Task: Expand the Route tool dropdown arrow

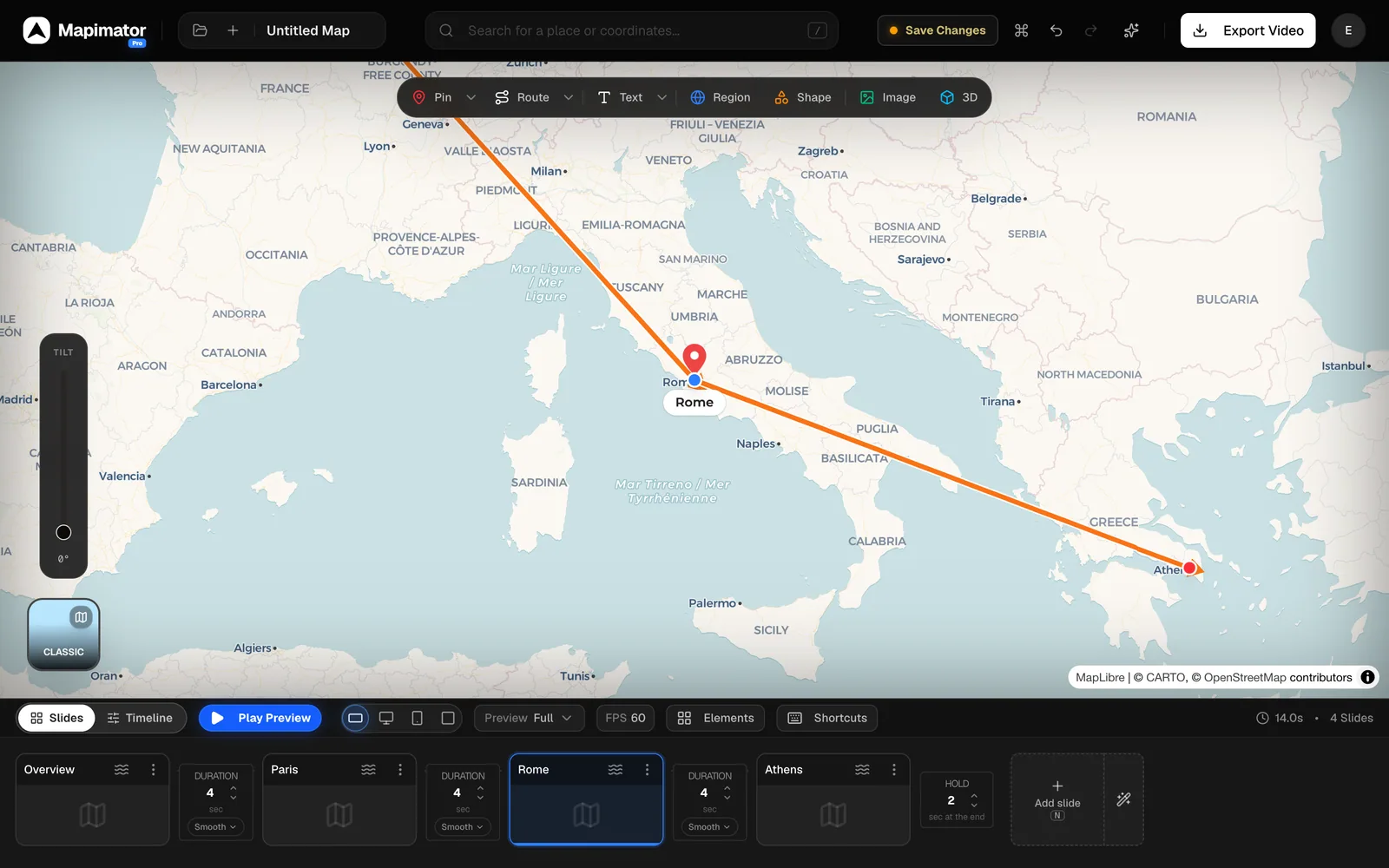Action: tap(569, 97)
